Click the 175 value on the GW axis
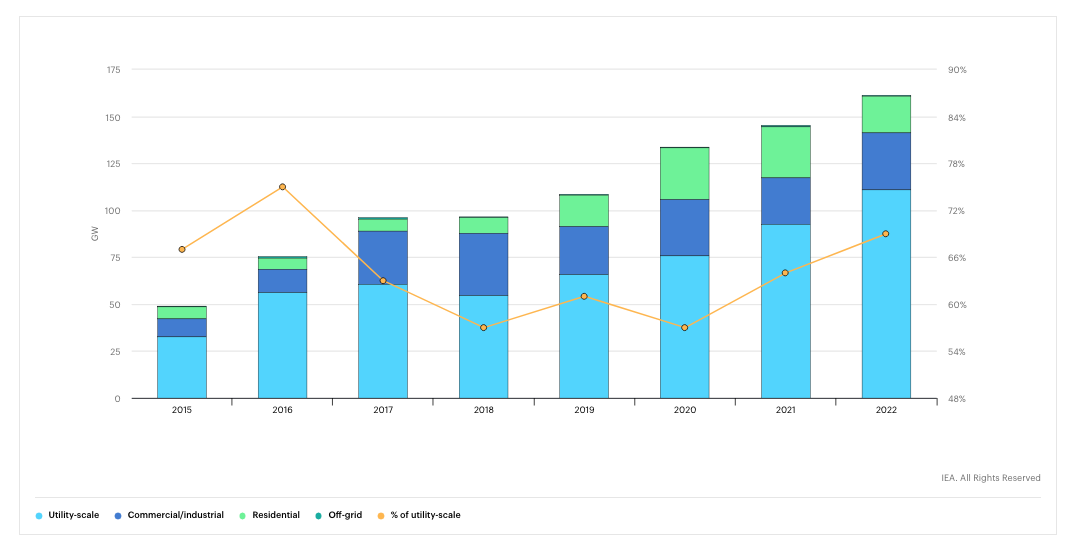This screenshot has height=548, width=1081. tap(114, 70)
